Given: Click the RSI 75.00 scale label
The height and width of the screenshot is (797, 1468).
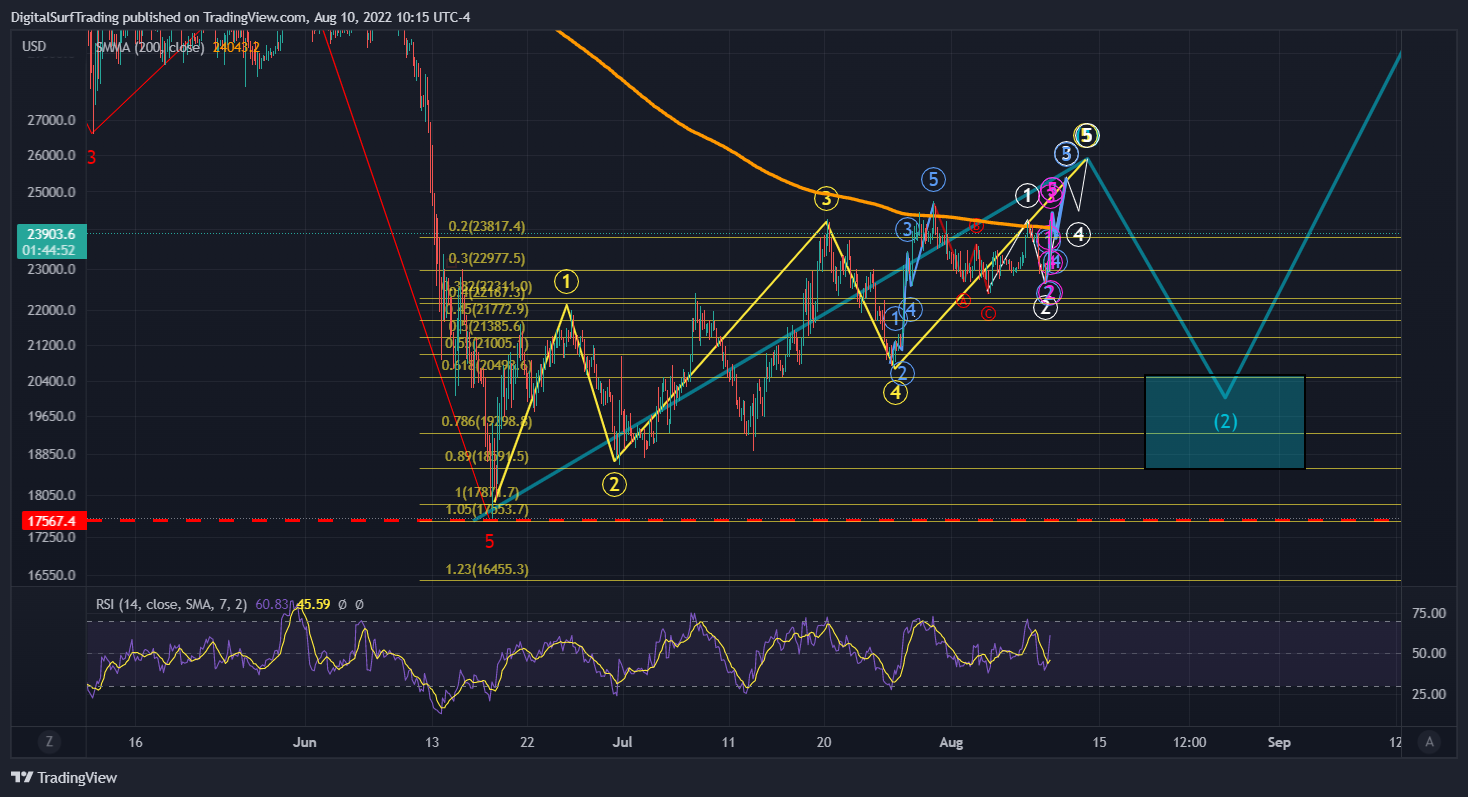Looking at the screenshot, I should pyautogui.click(x=1427, y=613).
